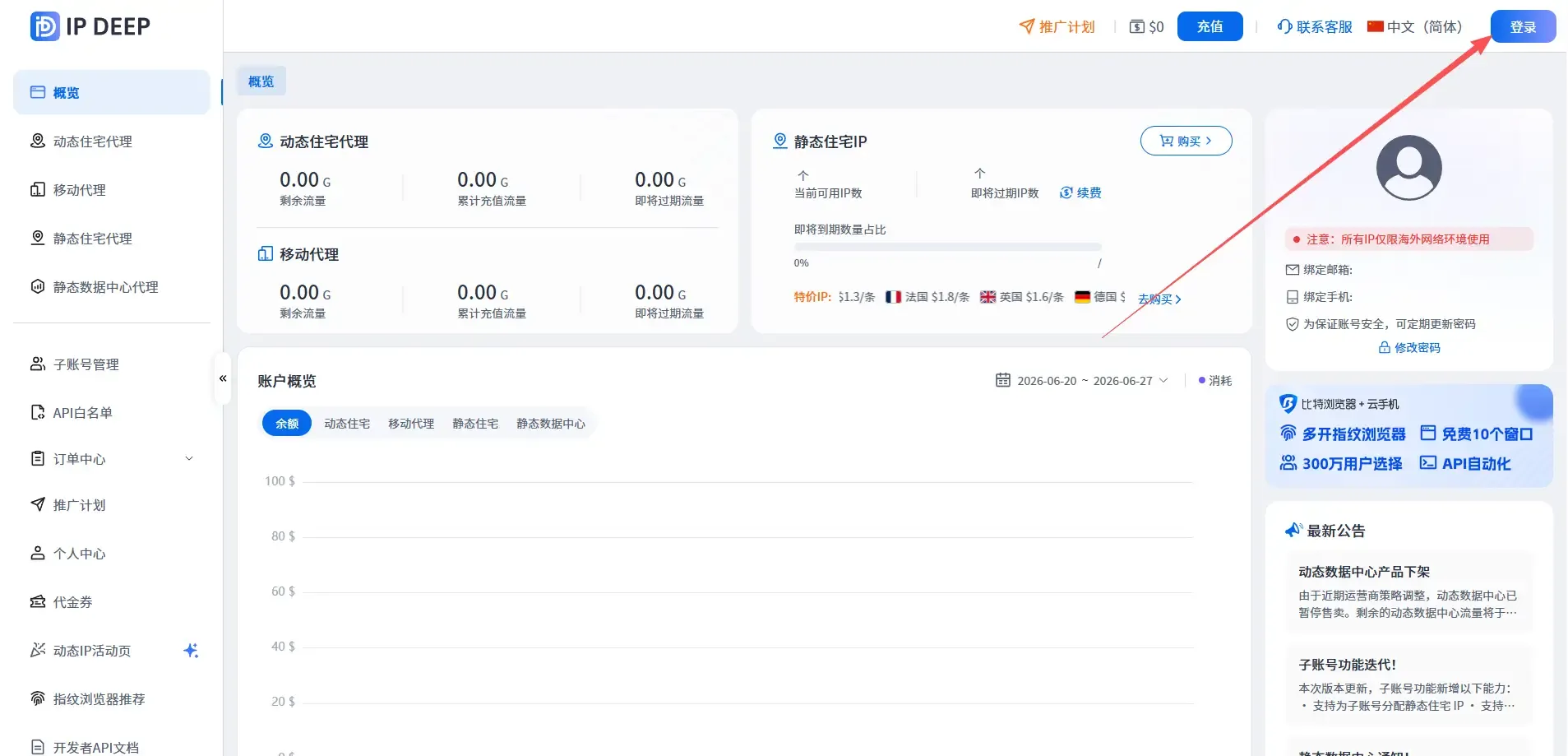Click the 指纹浏览器推荐 fingerprint icon
This screenshot has height=756, width=1568.
(x=37, y=698)
